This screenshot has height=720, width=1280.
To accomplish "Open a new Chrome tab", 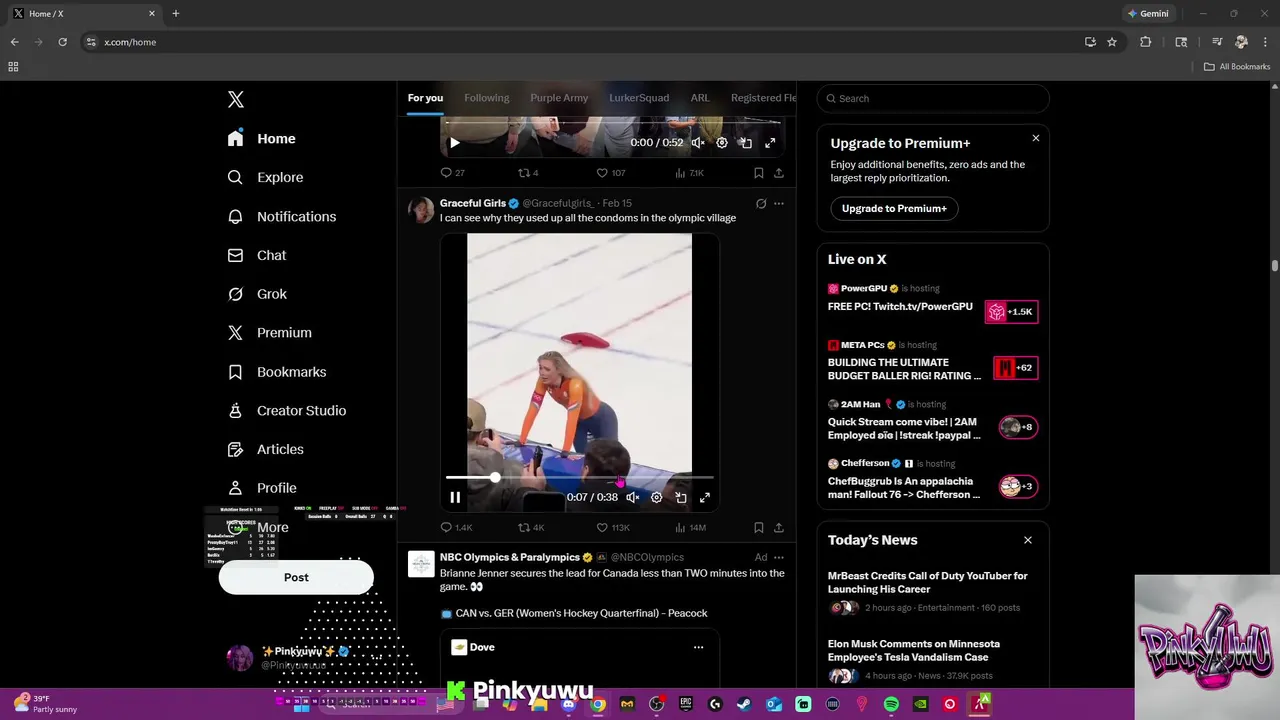I will [176, 14].
